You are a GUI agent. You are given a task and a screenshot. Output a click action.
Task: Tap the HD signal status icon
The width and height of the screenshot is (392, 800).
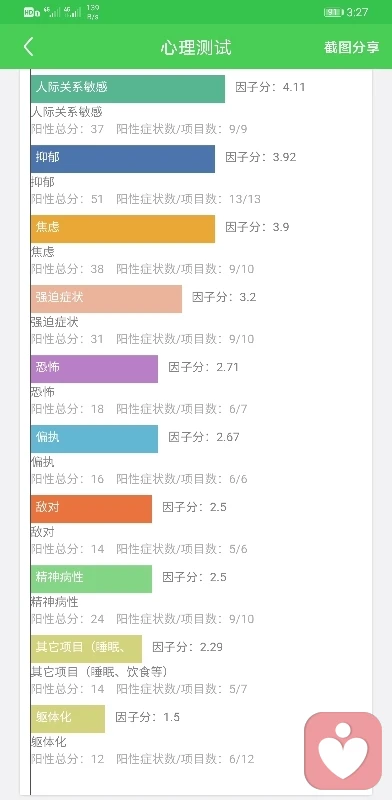31,13
